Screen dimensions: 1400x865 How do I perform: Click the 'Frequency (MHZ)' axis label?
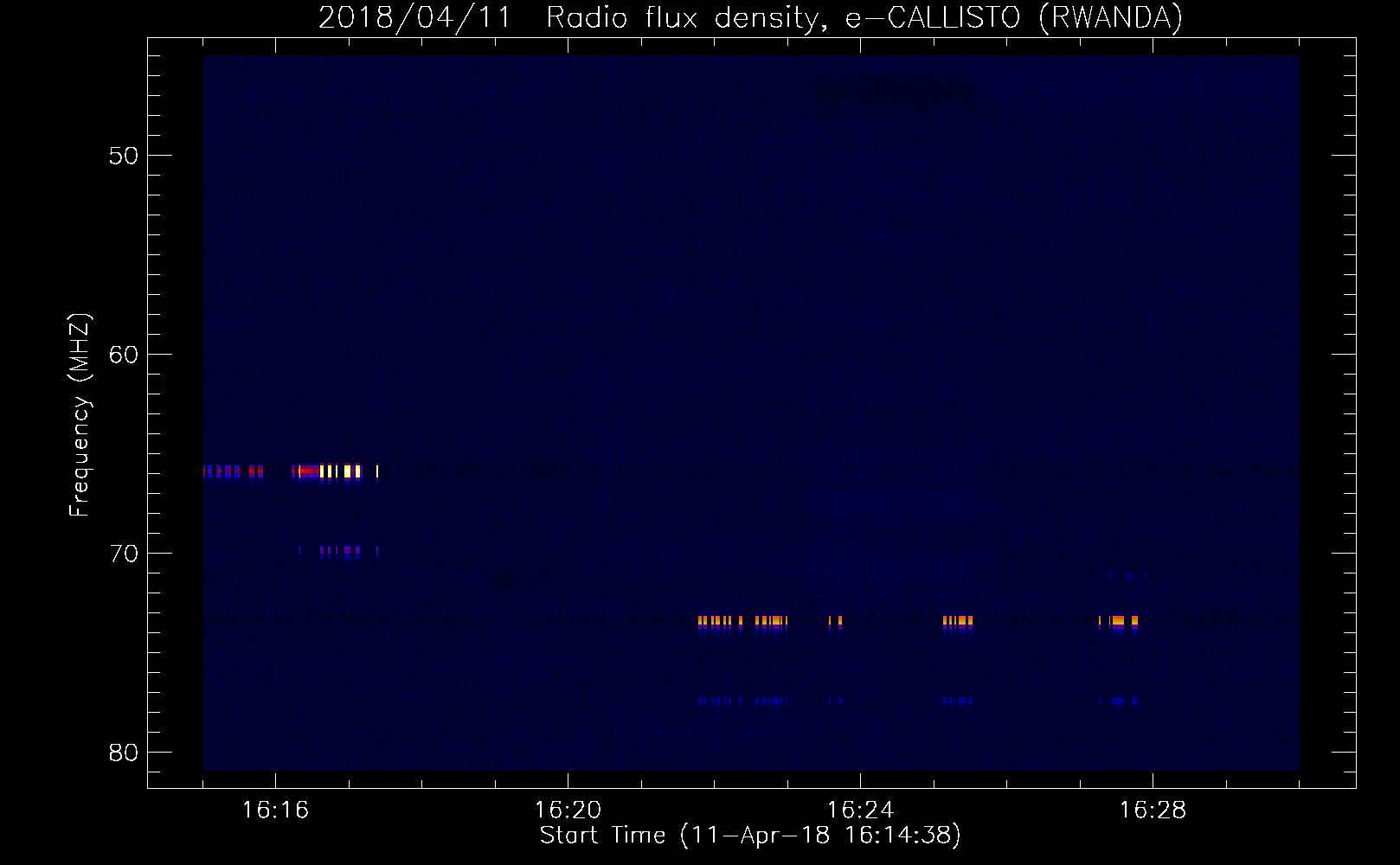[x=79, y=415]
